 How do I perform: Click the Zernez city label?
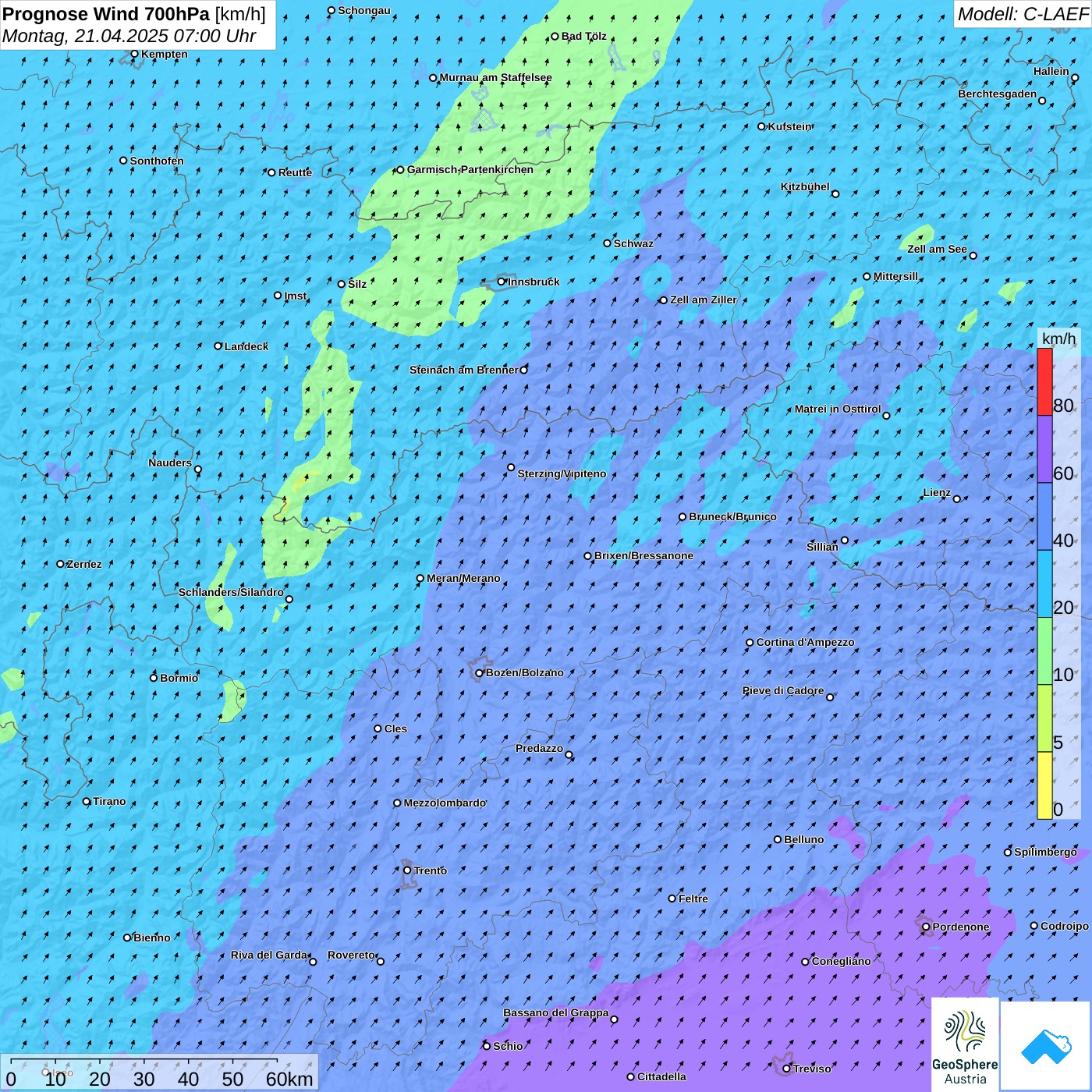84,564
